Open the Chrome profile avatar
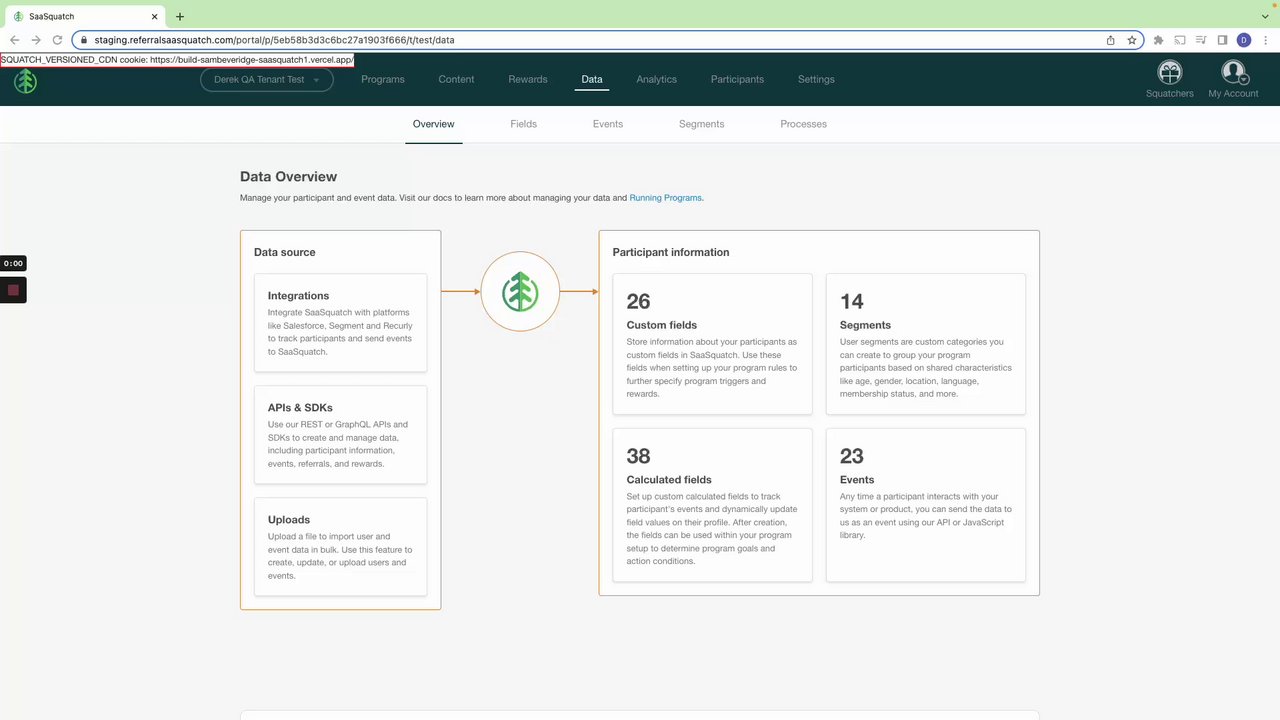 pyautogui.click(x=1244, y=40)
